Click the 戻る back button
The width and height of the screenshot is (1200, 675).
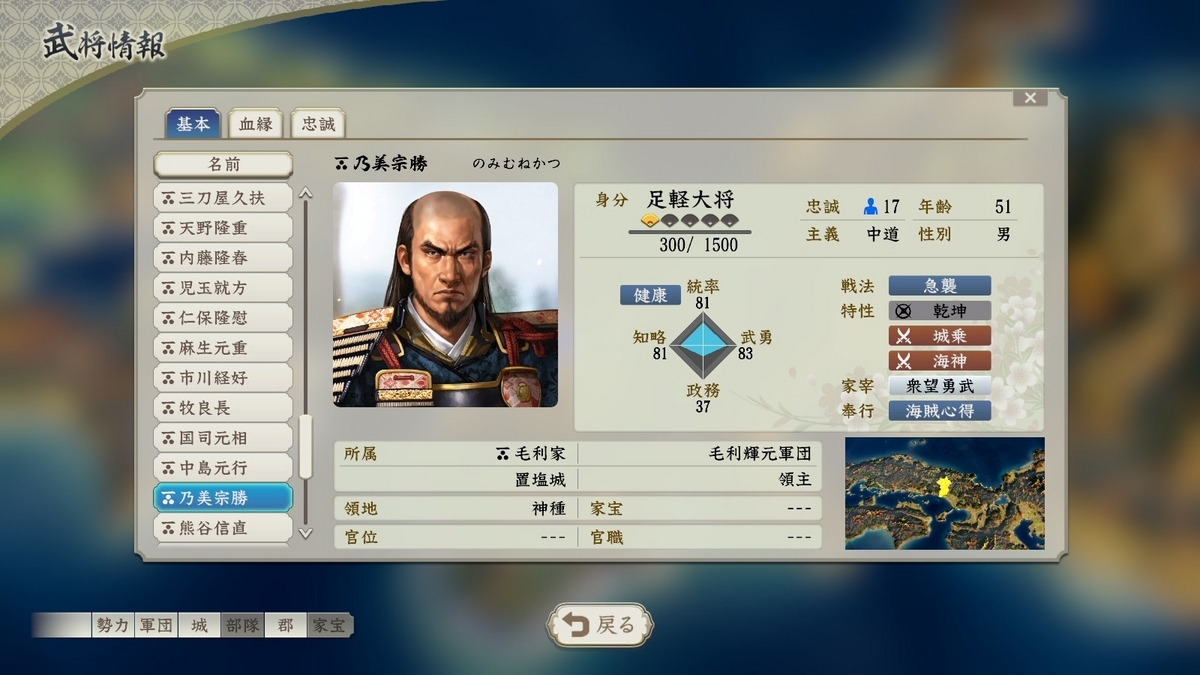(600, 626)
